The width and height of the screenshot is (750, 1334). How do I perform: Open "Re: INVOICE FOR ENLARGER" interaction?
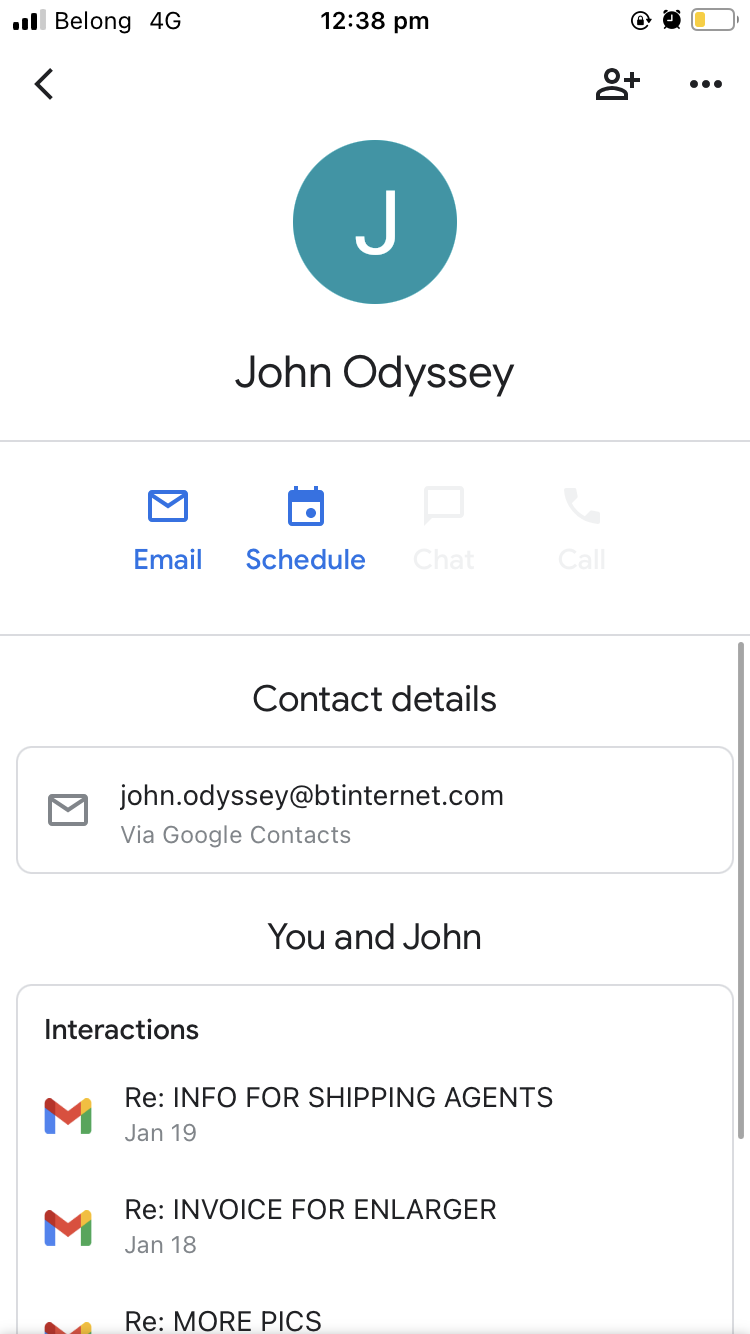310,1209
